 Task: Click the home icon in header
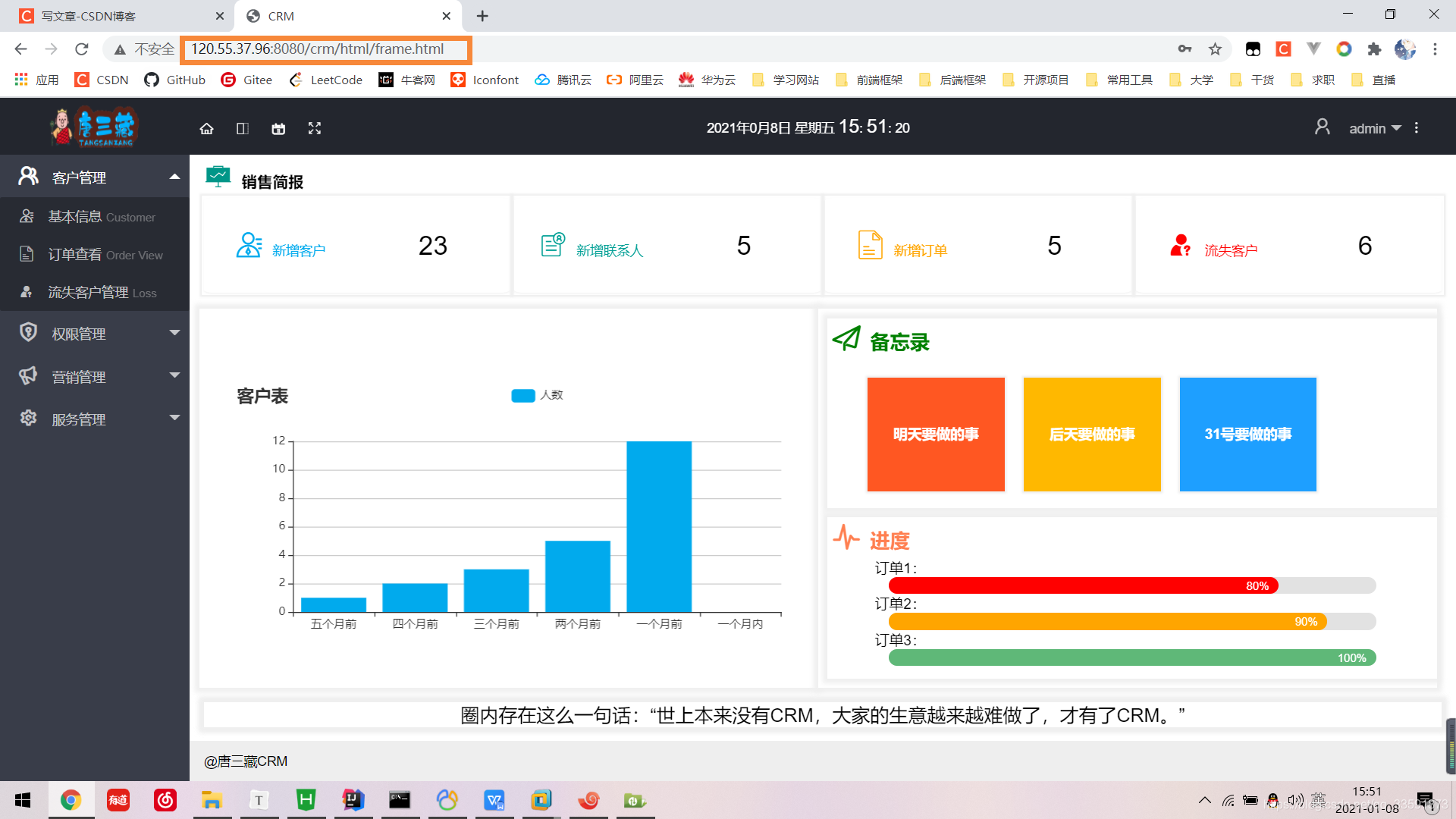(x=206, y=129)
